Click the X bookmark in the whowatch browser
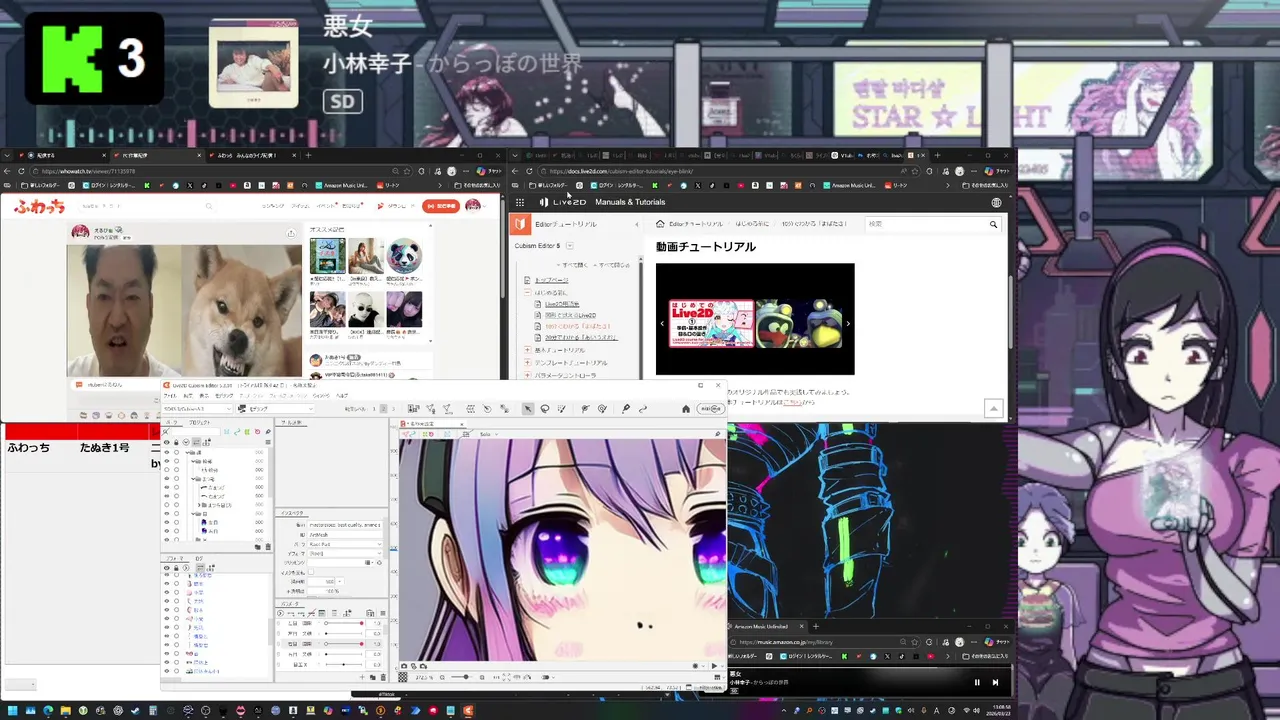The width and height of the screenshot is (1280, 720). (190, 185)
